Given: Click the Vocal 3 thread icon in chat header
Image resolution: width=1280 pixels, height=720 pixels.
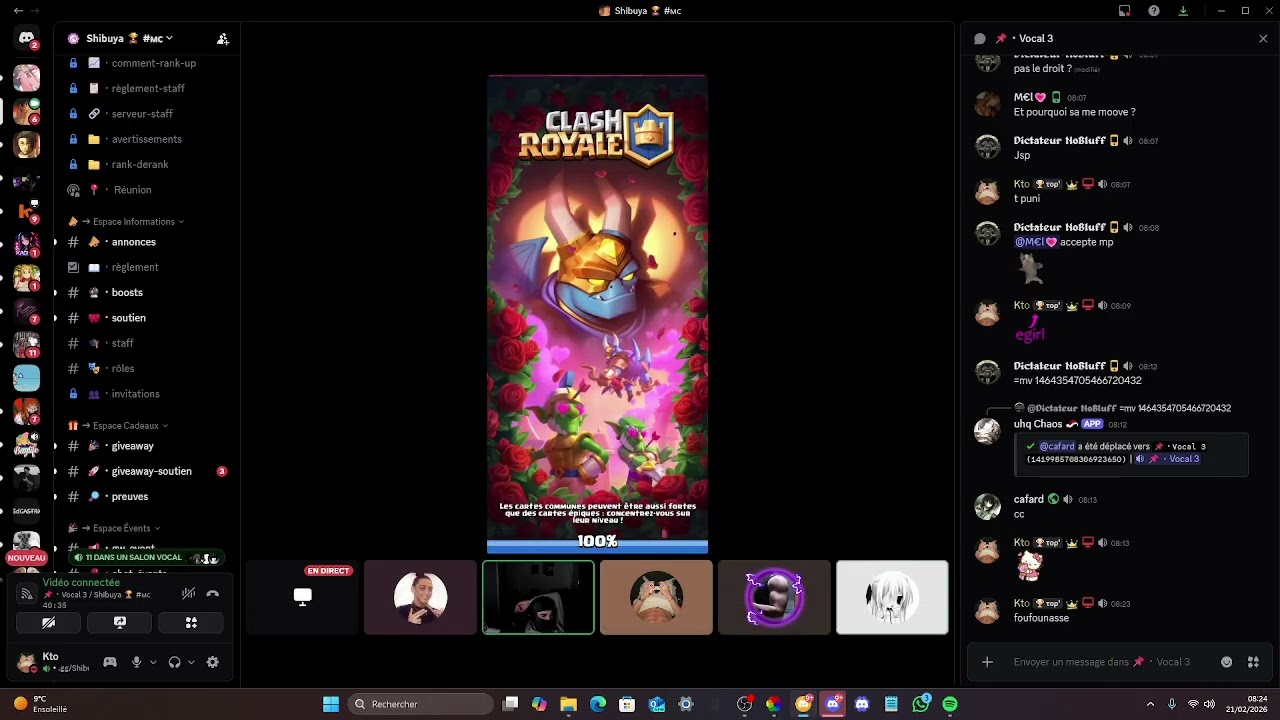Looking at the screenshot, I should click(980, 39).
